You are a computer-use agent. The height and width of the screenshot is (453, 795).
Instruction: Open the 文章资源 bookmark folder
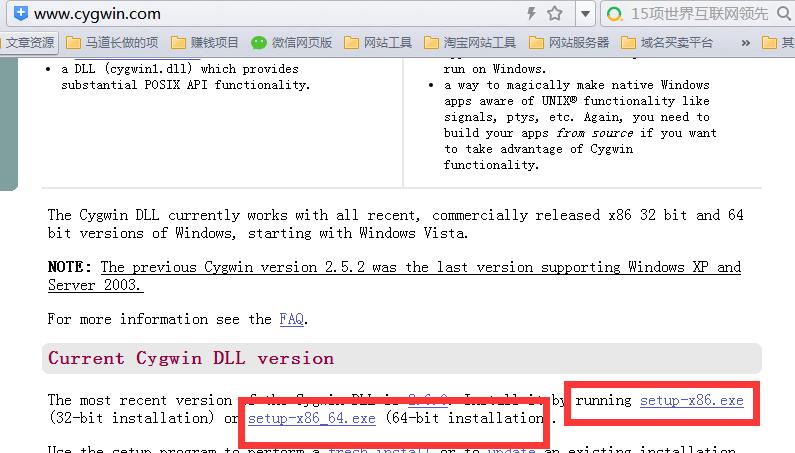click(x=29, y=43)
